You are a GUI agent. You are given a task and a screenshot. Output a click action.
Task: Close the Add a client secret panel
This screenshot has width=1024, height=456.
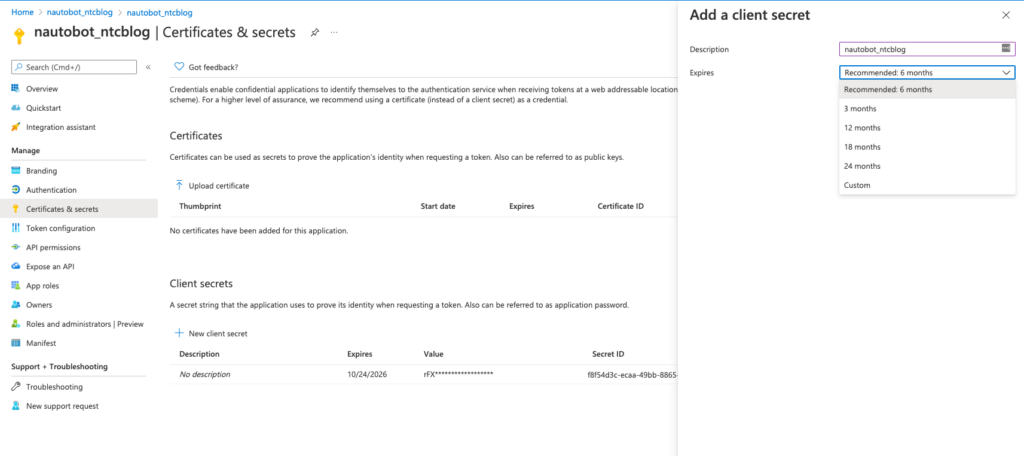coord(1006,15)
